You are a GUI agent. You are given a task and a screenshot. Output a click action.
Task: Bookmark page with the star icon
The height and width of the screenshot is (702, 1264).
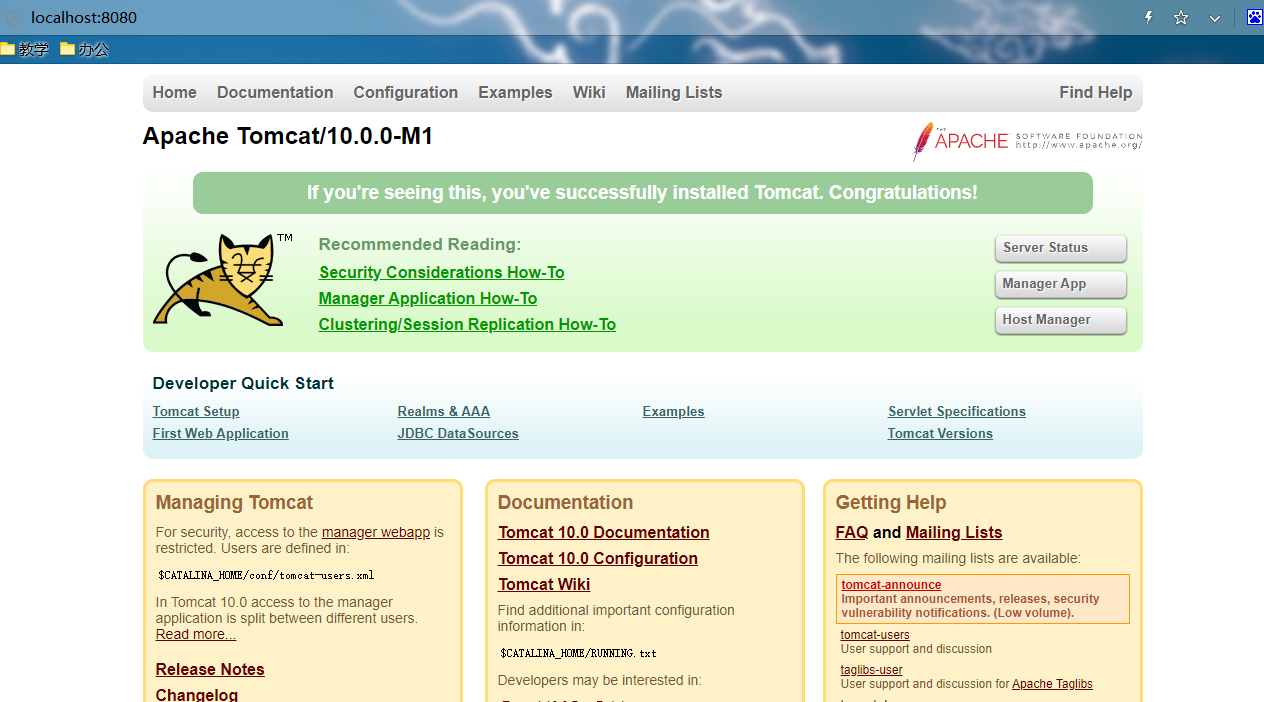click(1181, 17)
